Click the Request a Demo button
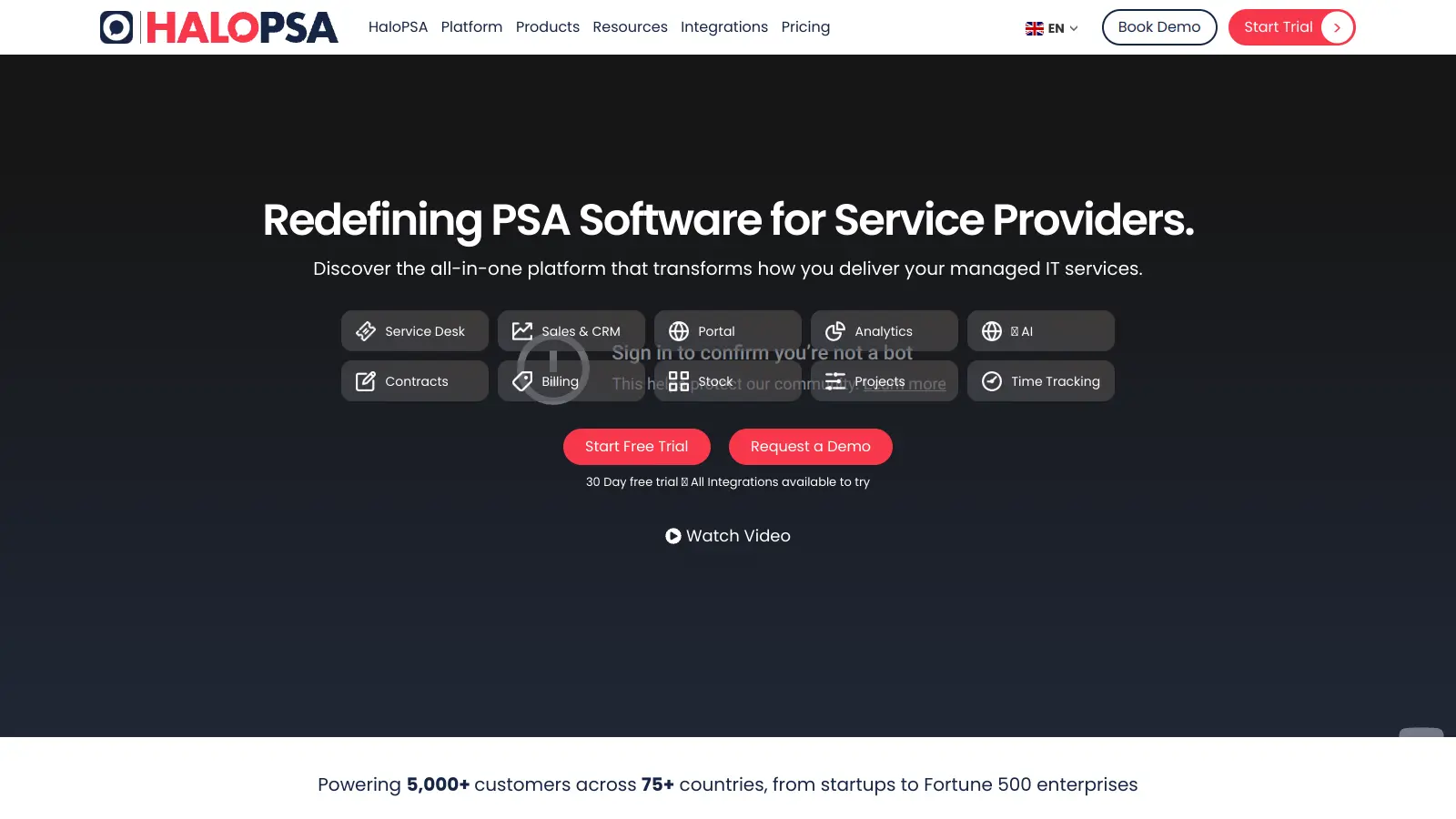Screen dimensions: 1456x819 tap(810, 446)
